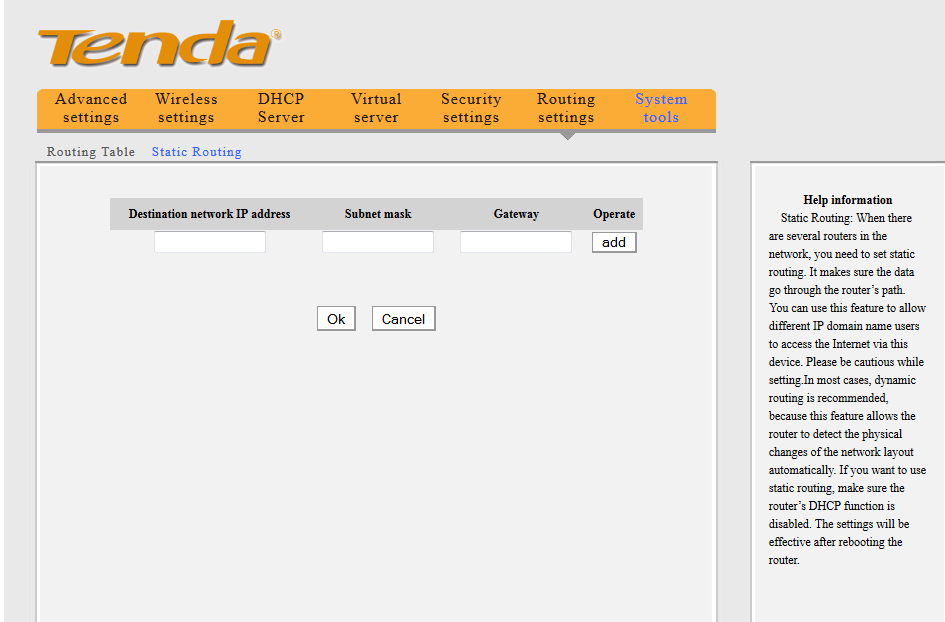Click the Help information heading
This screenshot has width=945, height=622.
[x=847, y=200]
